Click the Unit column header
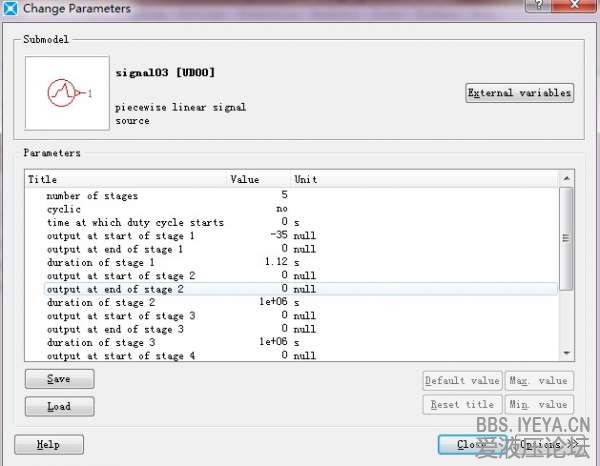600x466 pixels. (x=420, y=179)
